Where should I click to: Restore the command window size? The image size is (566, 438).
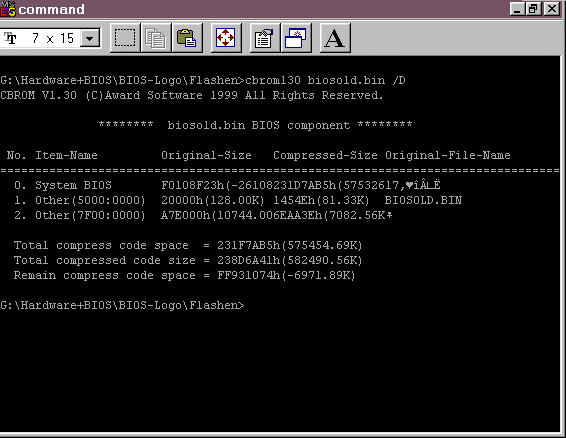tap(533, 9)
